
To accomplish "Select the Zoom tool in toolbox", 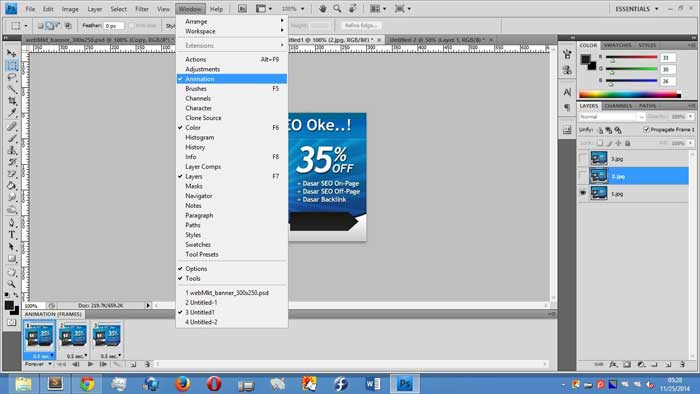I will [12, 284].
